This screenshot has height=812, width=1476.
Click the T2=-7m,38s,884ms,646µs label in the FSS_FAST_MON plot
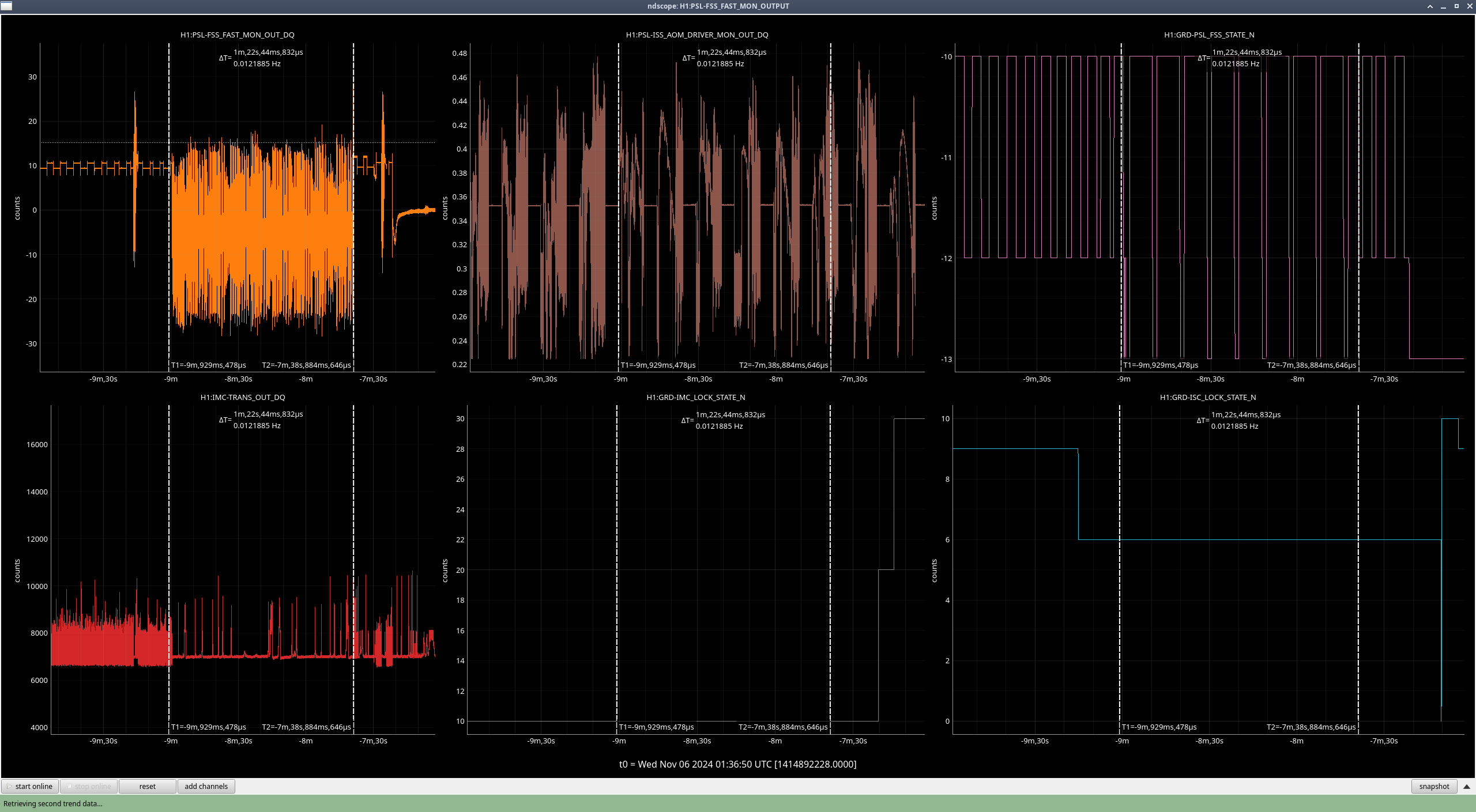(x=306, y=365)
